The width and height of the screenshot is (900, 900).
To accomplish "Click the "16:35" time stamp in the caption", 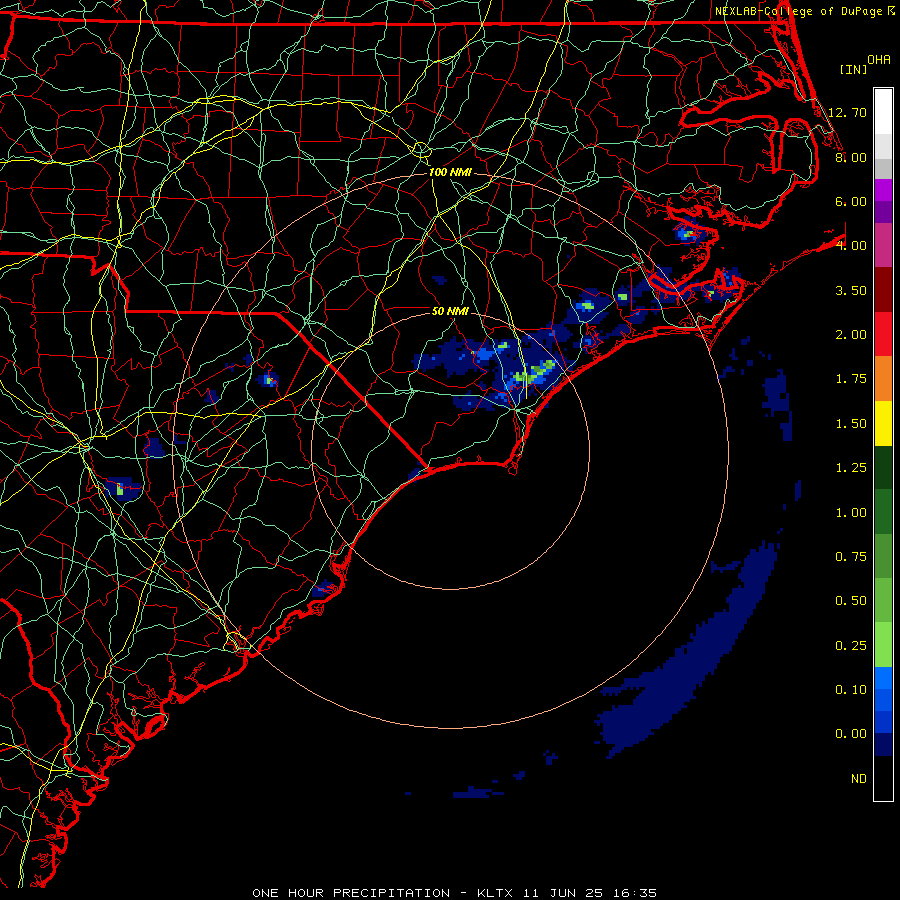I will click(633, 893).
